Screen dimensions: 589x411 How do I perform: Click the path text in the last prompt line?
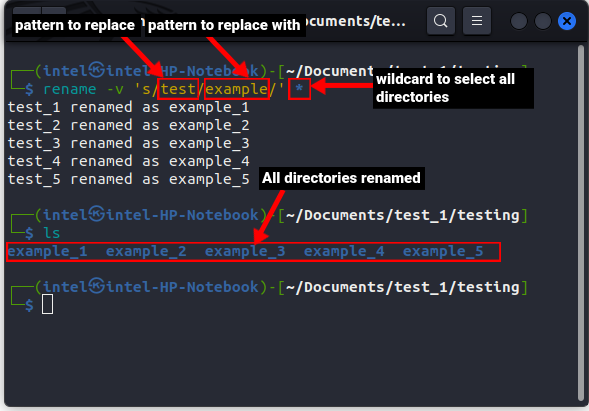coord(402,287)
